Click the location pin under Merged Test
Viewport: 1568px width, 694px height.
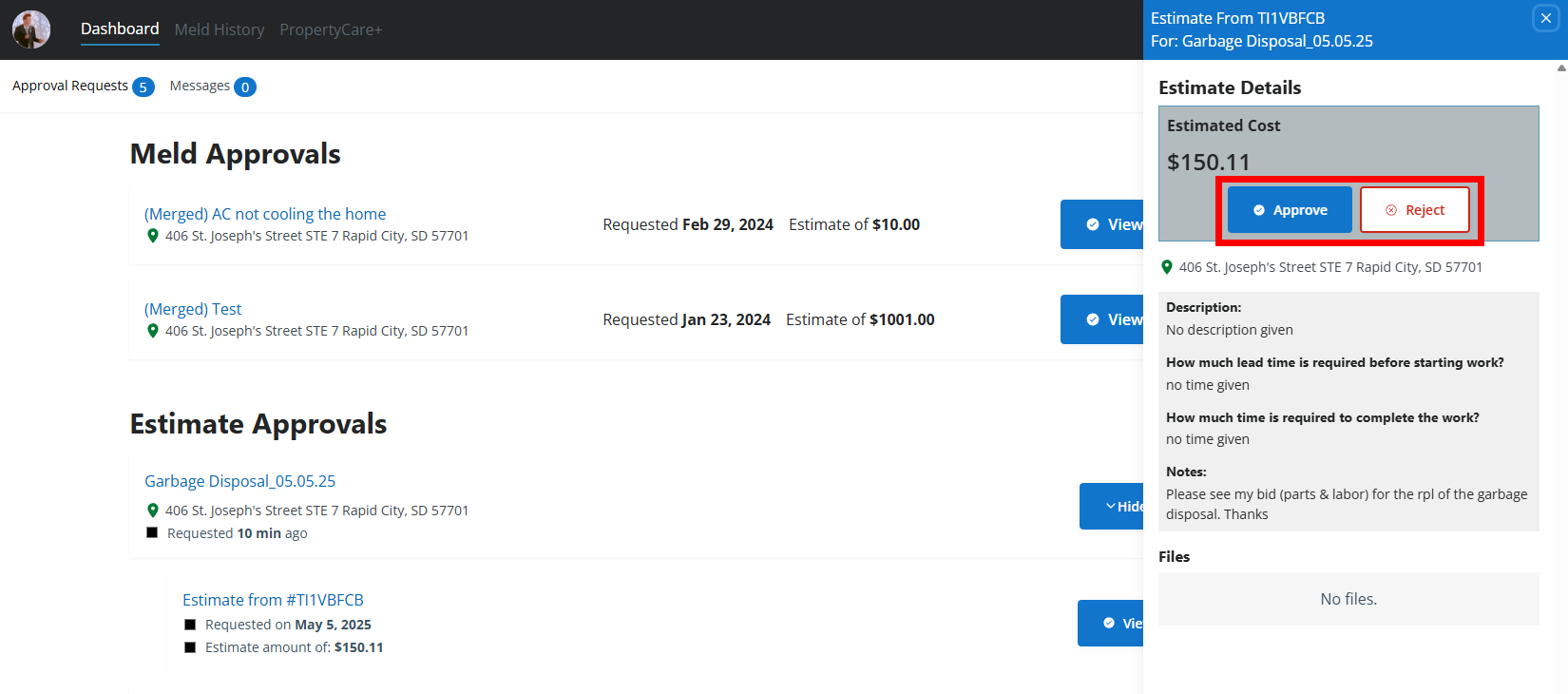click(152, 331)
